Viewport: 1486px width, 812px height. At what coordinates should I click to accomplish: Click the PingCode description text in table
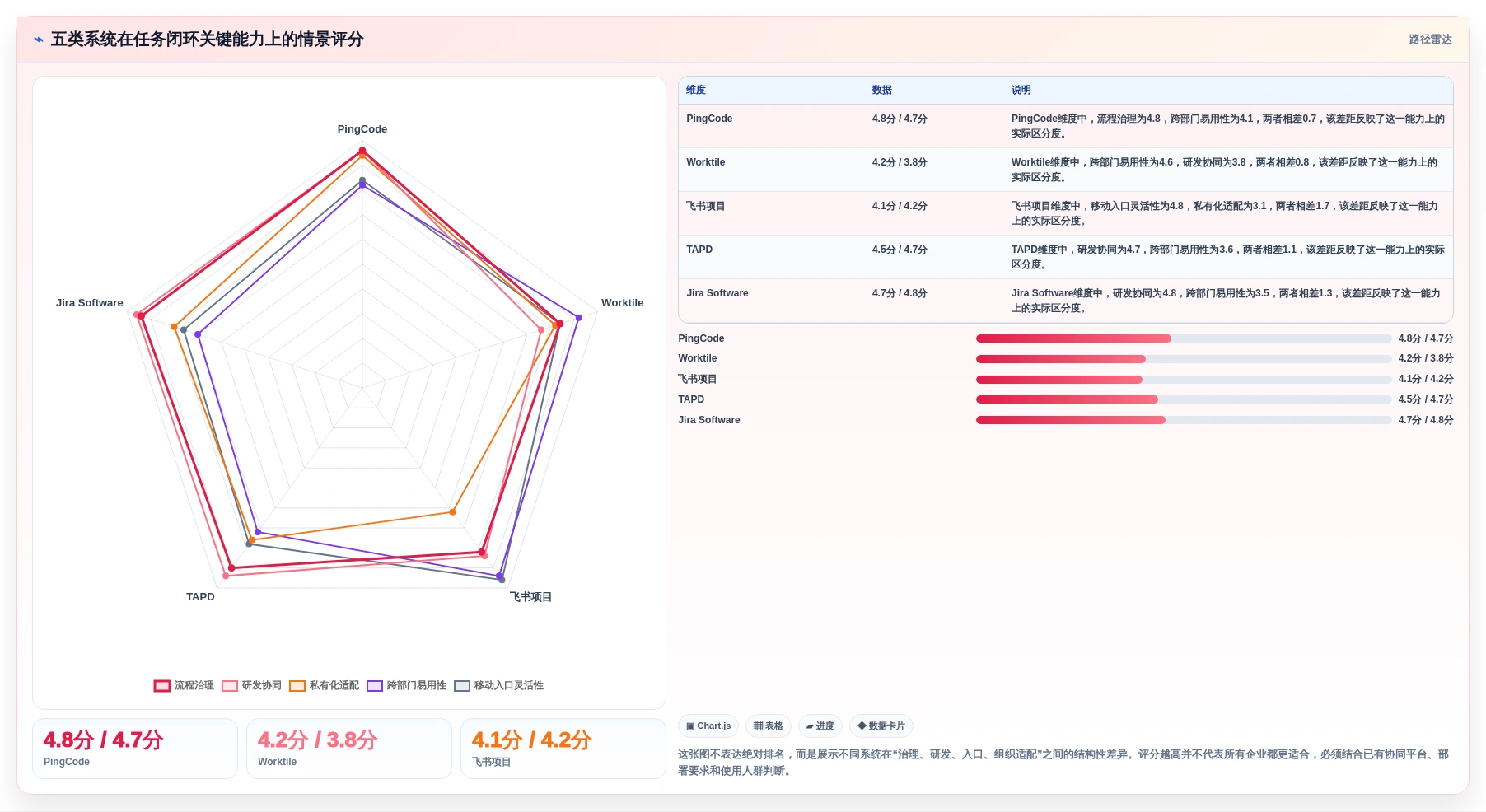tap(1228, 126)
